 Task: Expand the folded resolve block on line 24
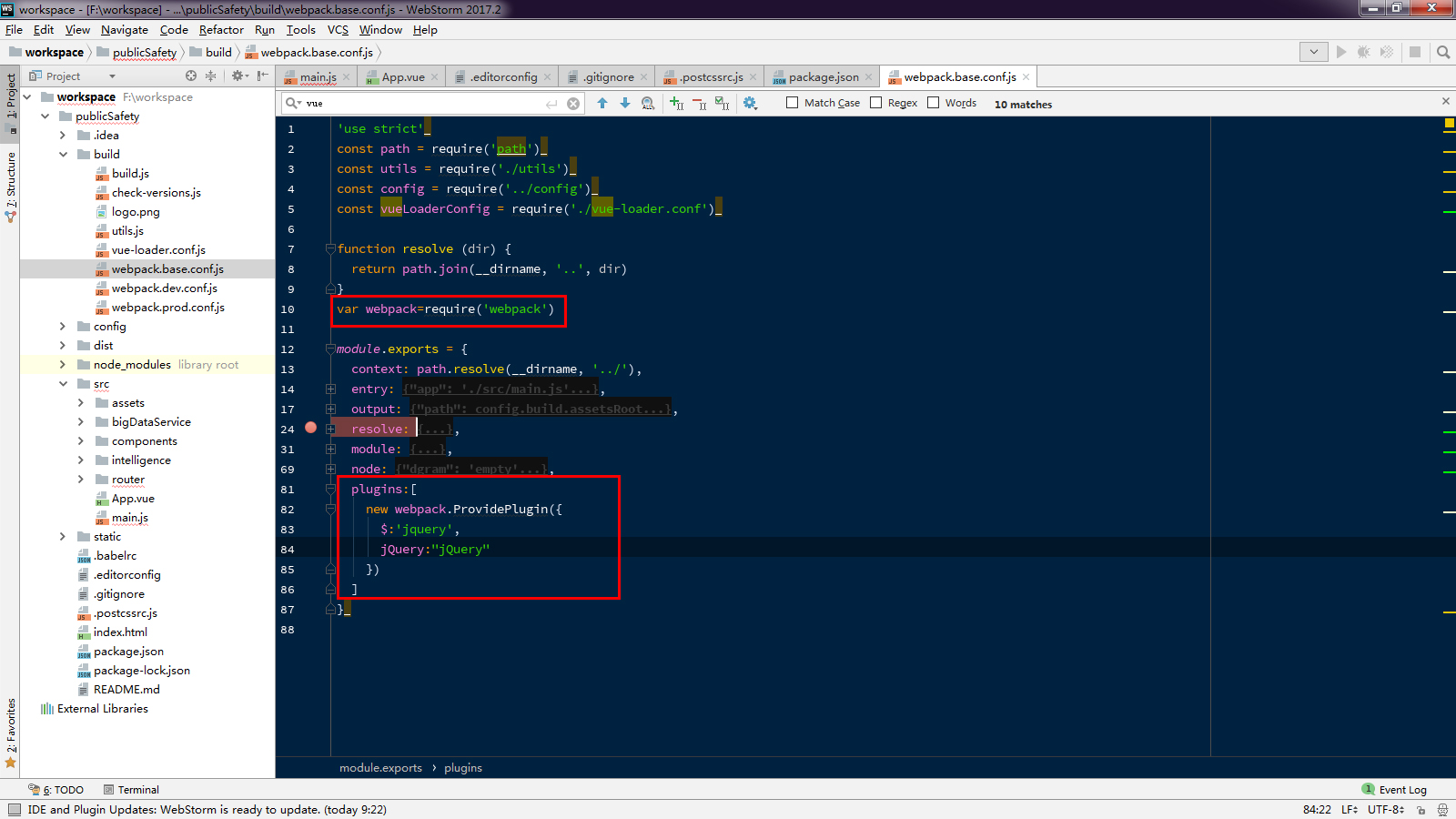[331, 429]
